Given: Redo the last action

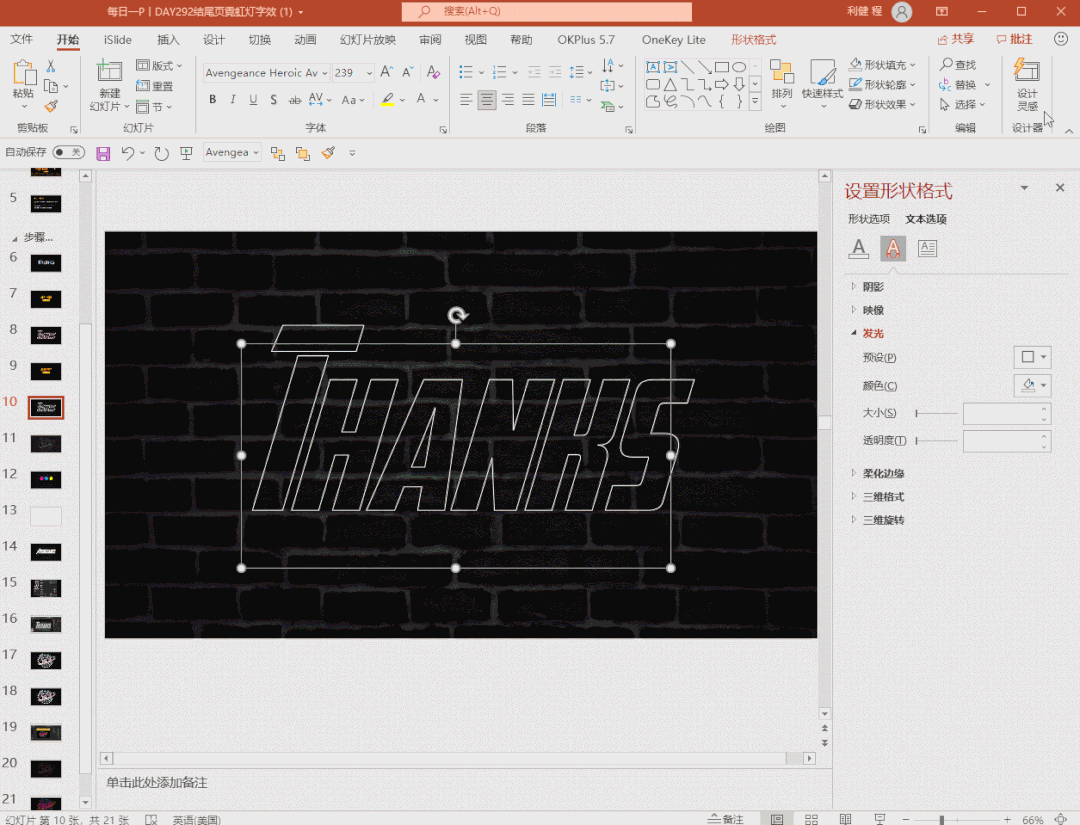Looking at the screenshot, I should coord(161,154).
